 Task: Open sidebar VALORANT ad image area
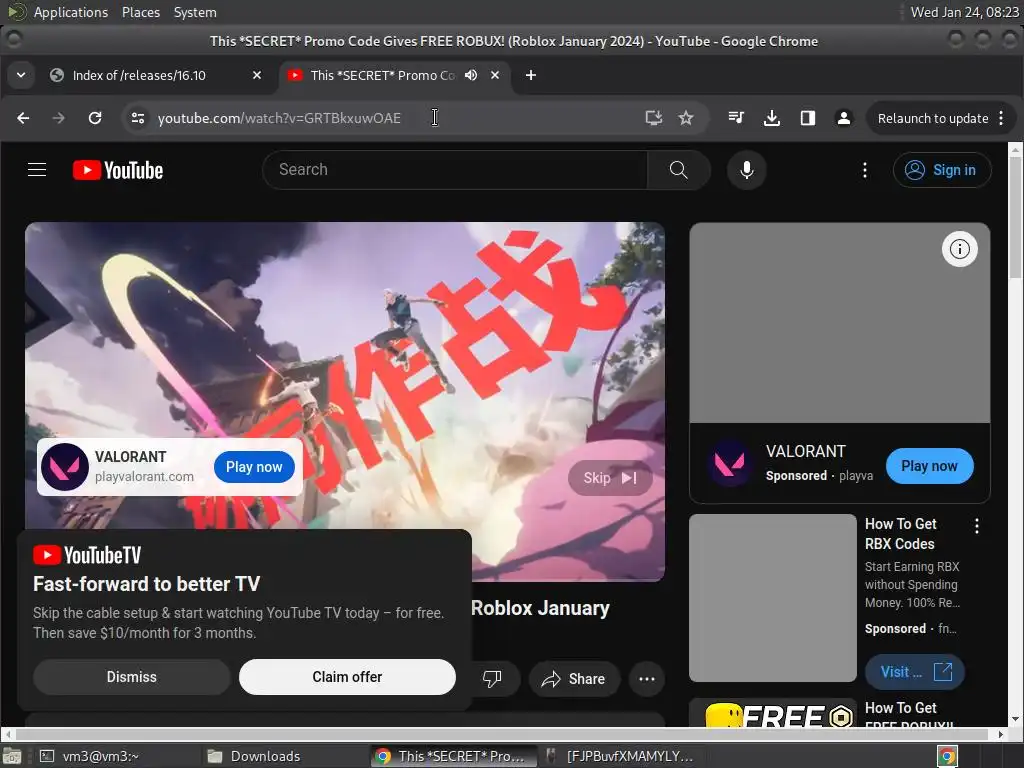point(840,323)
